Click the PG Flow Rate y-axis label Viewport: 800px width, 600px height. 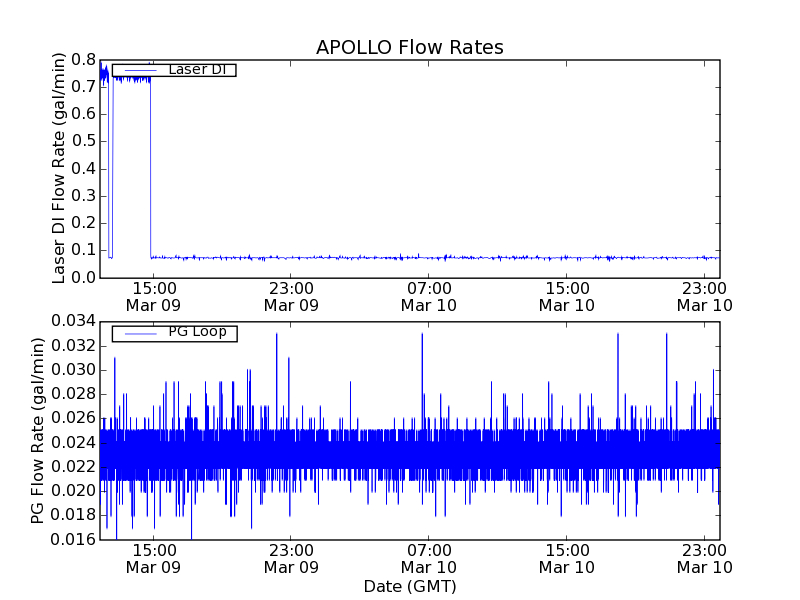pos(38,430)
